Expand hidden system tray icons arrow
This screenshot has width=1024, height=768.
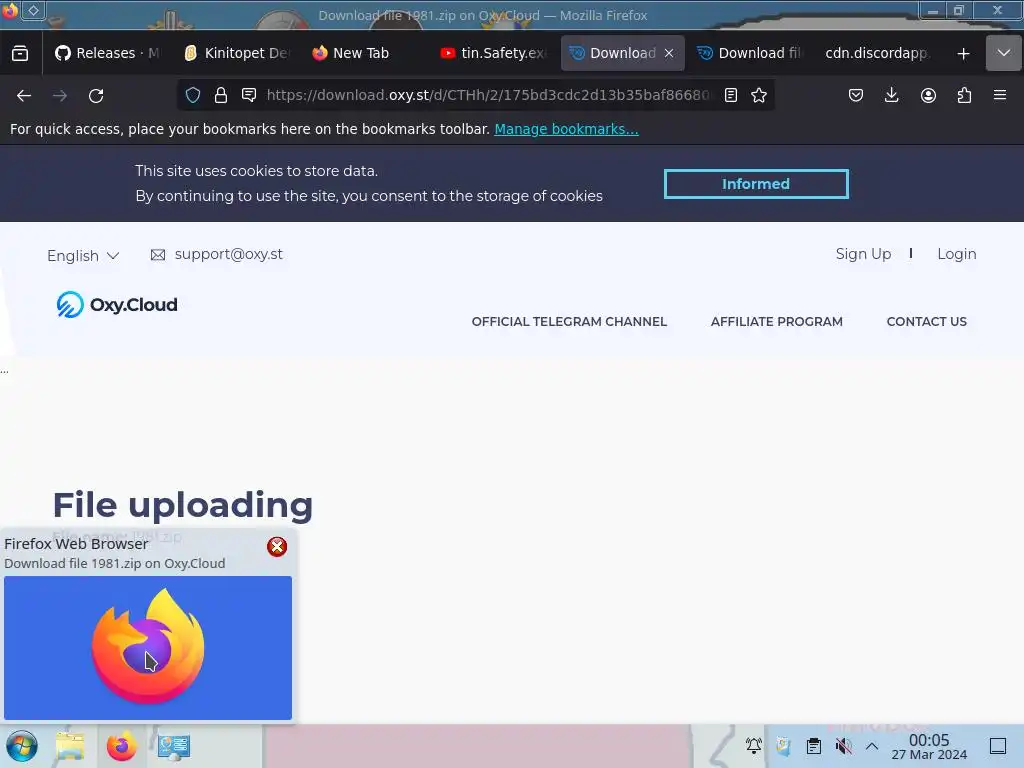tap(872, 746)
